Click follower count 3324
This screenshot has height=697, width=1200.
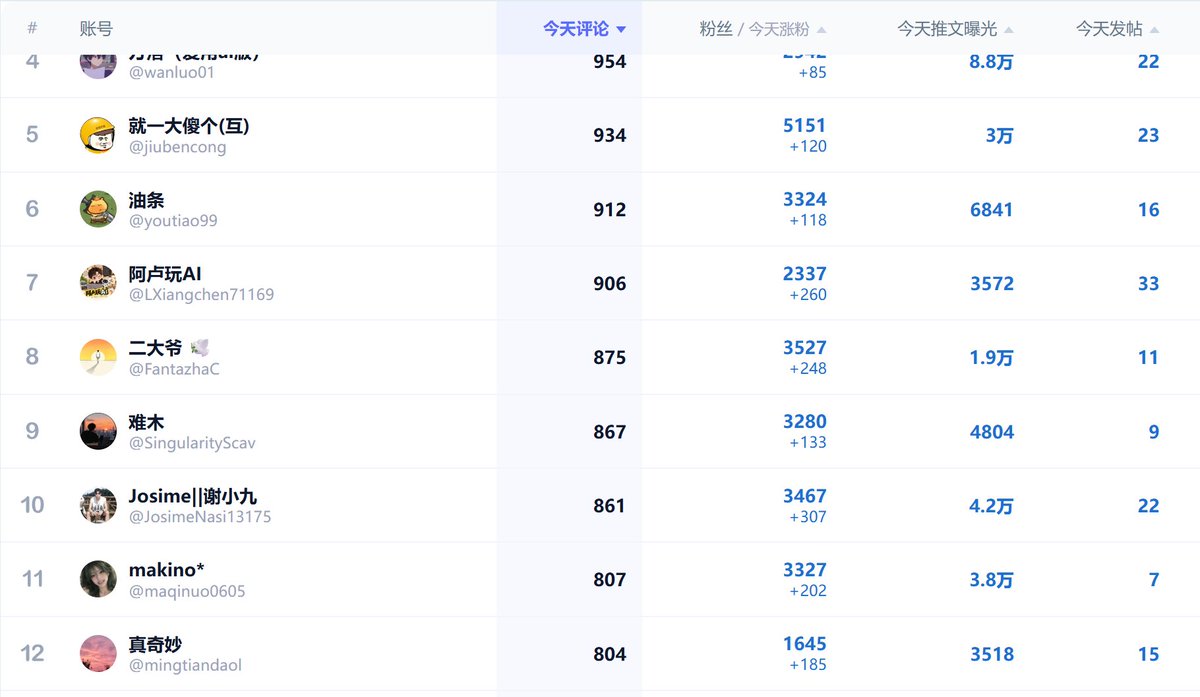[x=805, y=200]
